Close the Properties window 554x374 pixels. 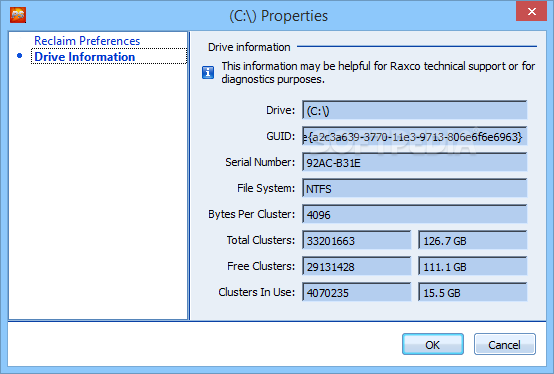coord(531,12)
